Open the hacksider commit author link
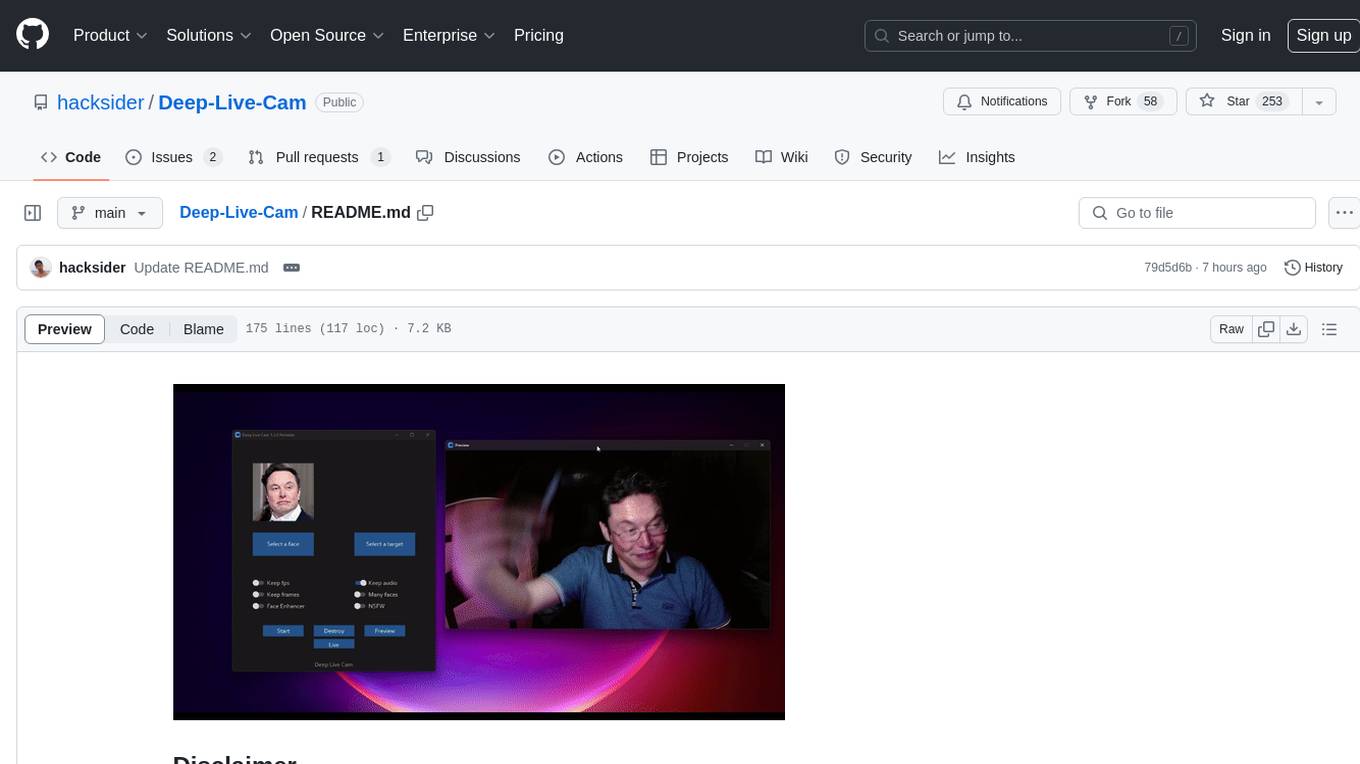Viewport: 1360px width, 764px height. [x=92, y=268]
